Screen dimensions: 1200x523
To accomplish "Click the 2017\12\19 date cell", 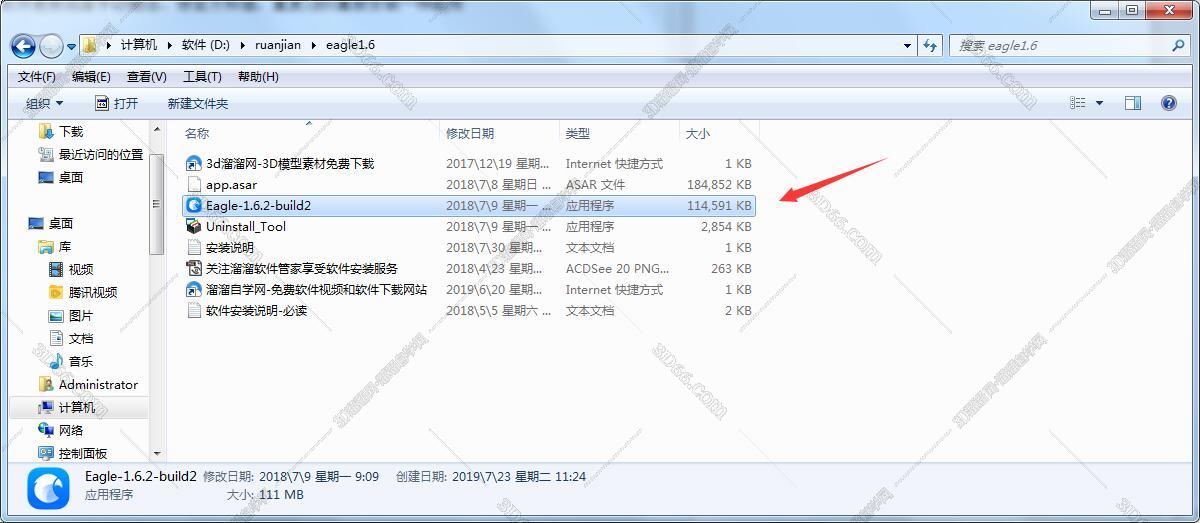I will pos(498,163).
